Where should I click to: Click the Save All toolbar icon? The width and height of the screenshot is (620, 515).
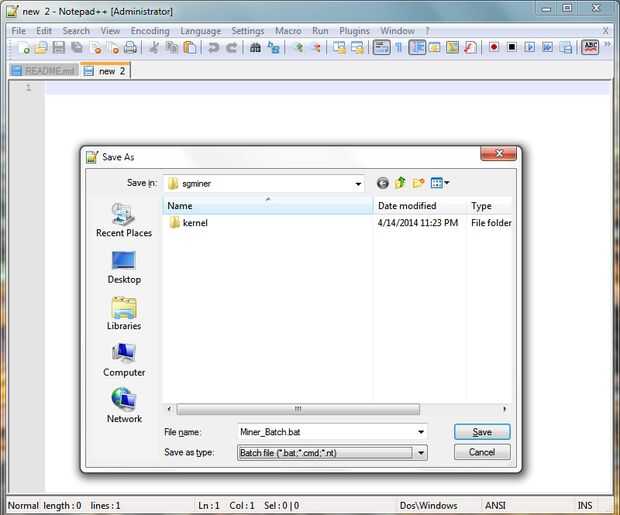point(77,48)
